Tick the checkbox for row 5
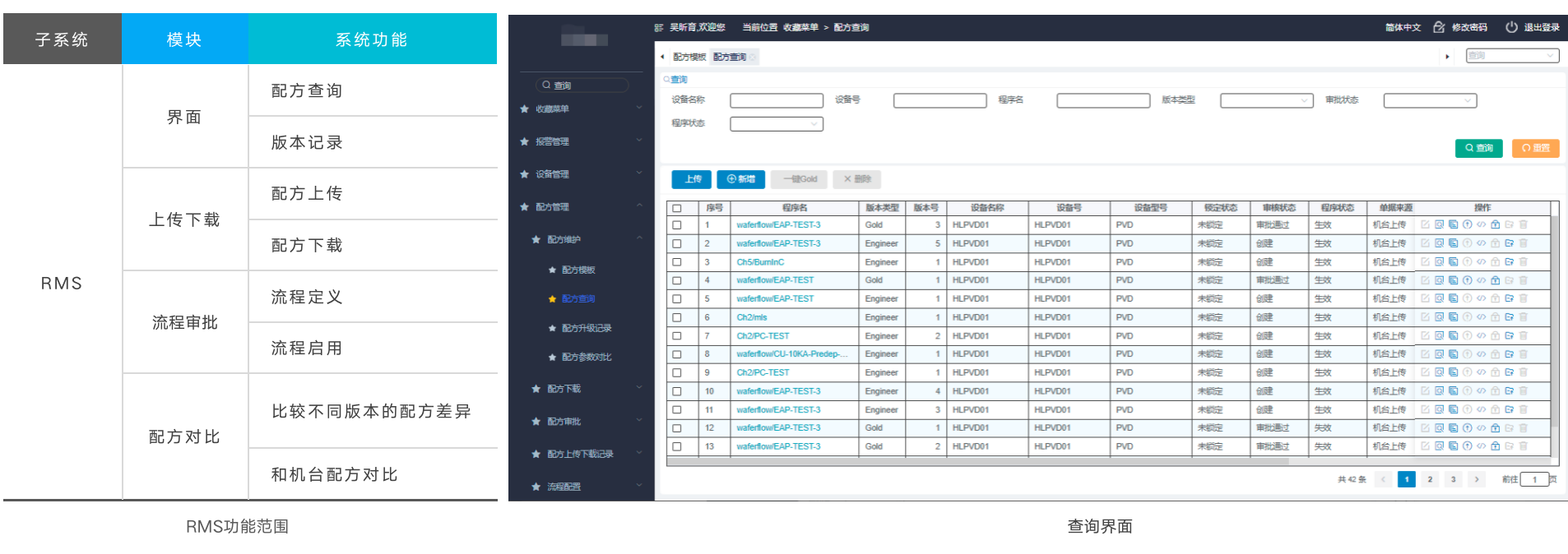The width and height of the screenshot is (1568, 554). point(677,299)
